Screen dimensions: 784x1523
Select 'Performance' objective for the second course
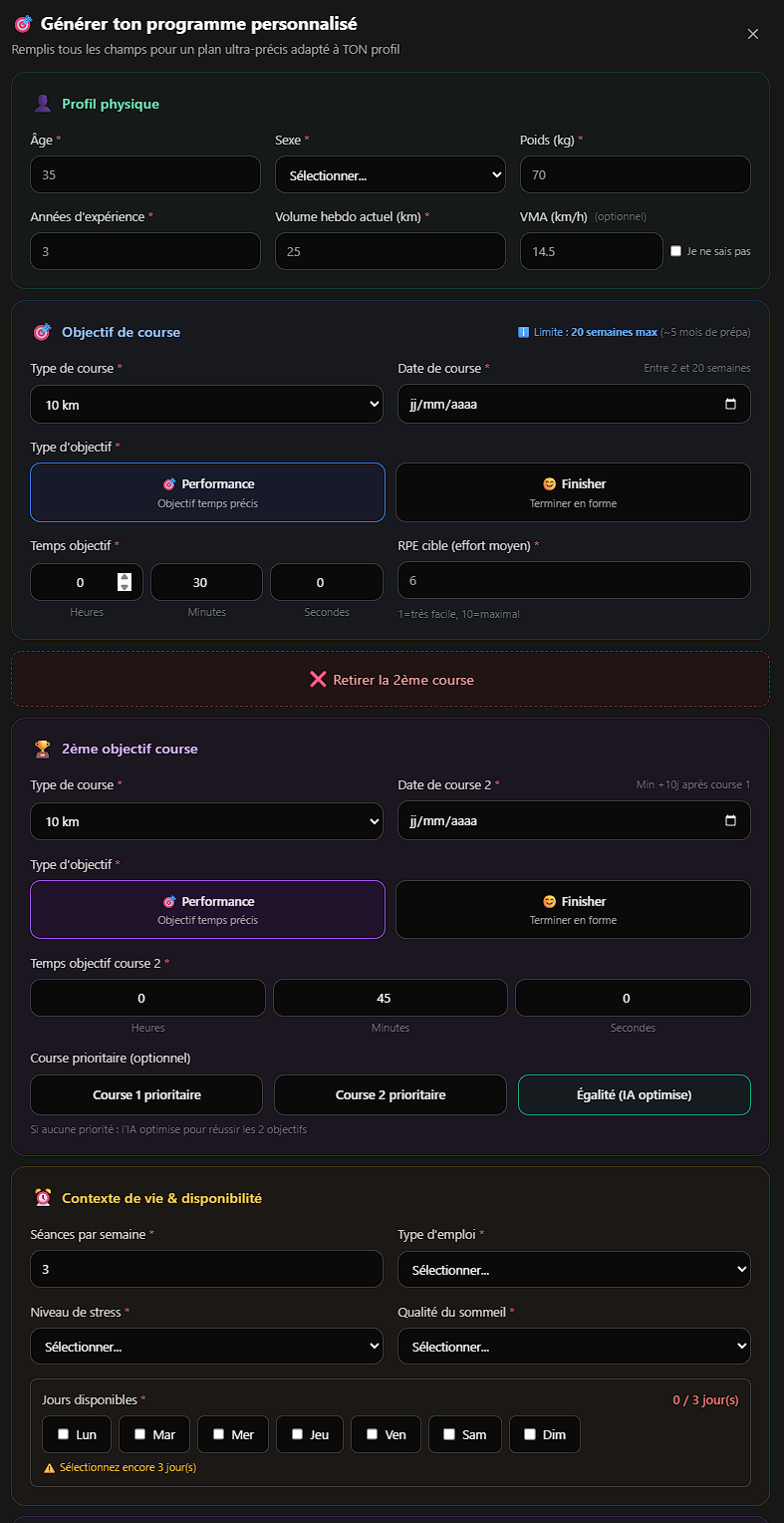[x=206, y=909]
